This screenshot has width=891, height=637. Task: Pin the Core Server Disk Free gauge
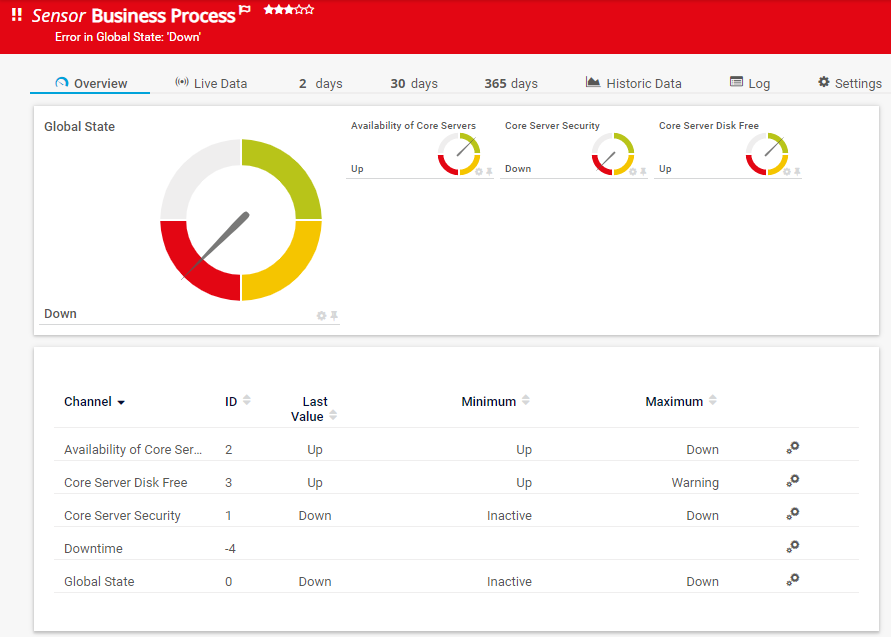click(x=797, y=172)
